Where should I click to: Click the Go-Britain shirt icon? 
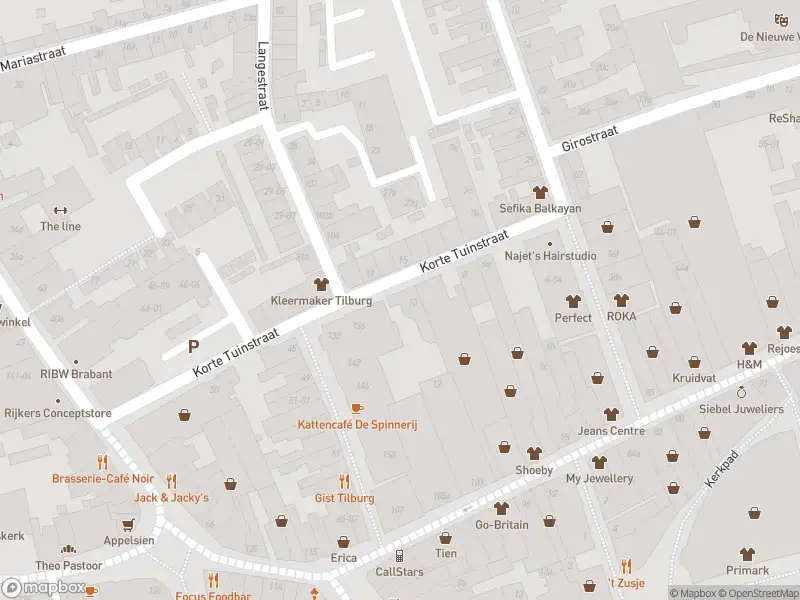pos(500,508)
